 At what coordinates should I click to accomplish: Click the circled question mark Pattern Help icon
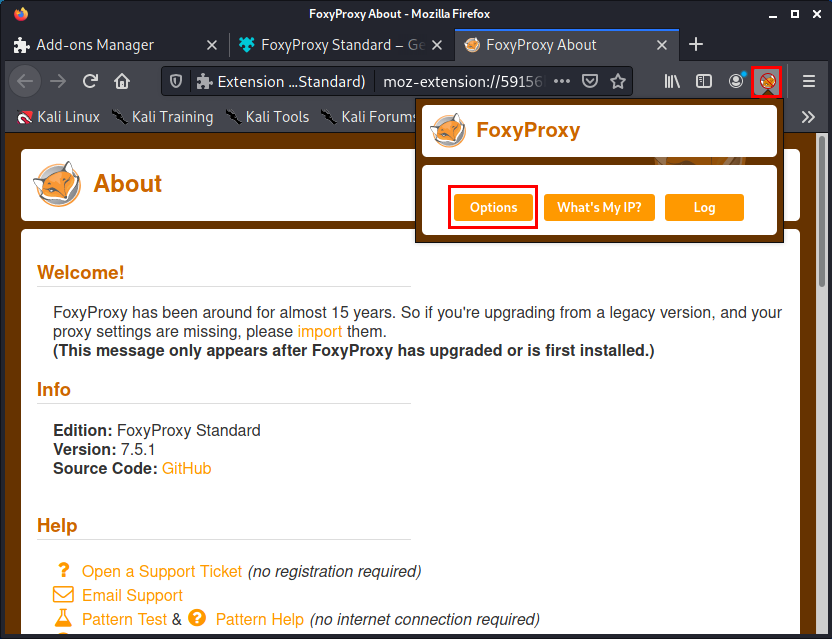pyautogui.click(x=197, y=618)
